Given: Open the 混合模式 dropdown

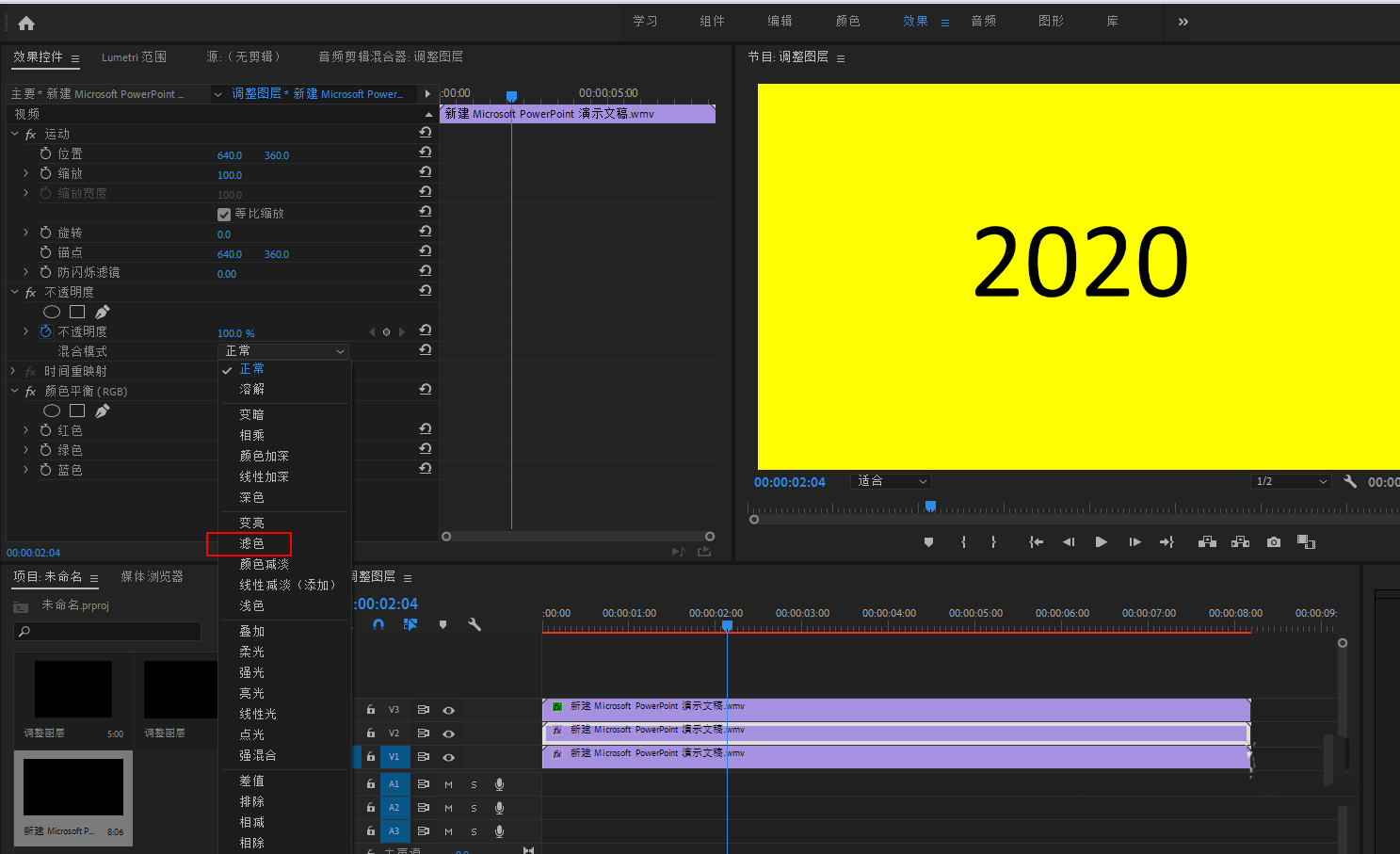Looking at the screenshot, I should pos(284,351).
